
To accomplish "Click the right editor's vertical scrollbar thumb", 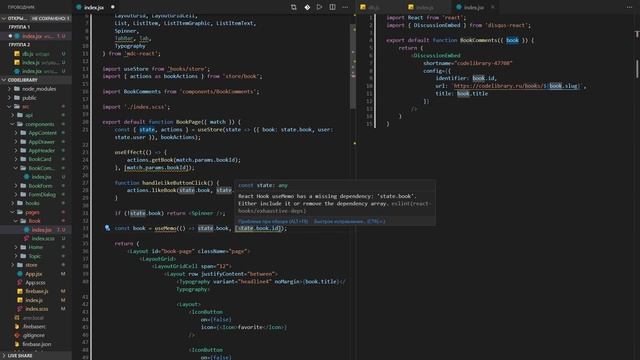I will click(637, 69).
